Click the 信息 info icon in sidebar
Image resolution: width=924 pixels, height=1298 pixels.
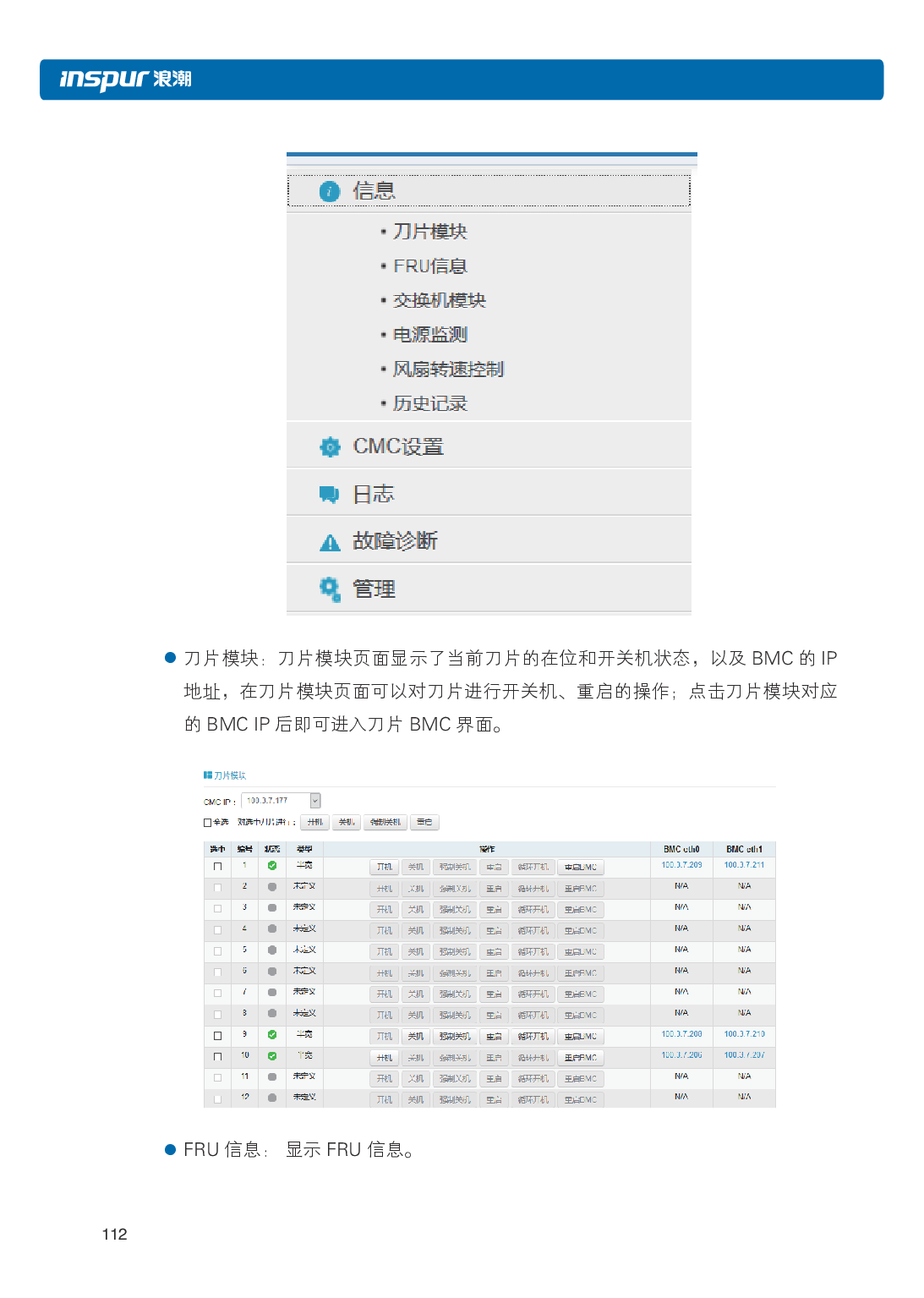click(x=329, y=190)
